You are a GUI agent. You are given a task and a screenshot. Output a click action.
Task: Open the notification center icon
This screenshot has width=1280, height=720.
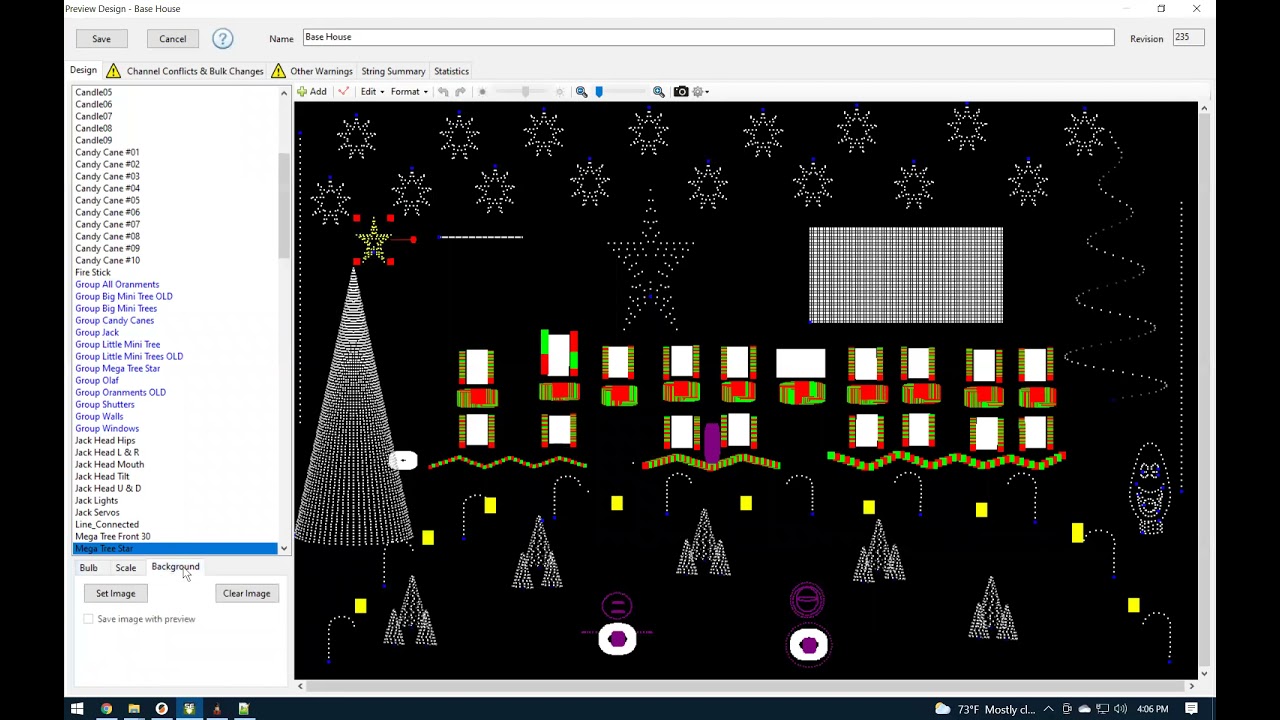[x=1192, y=709]
